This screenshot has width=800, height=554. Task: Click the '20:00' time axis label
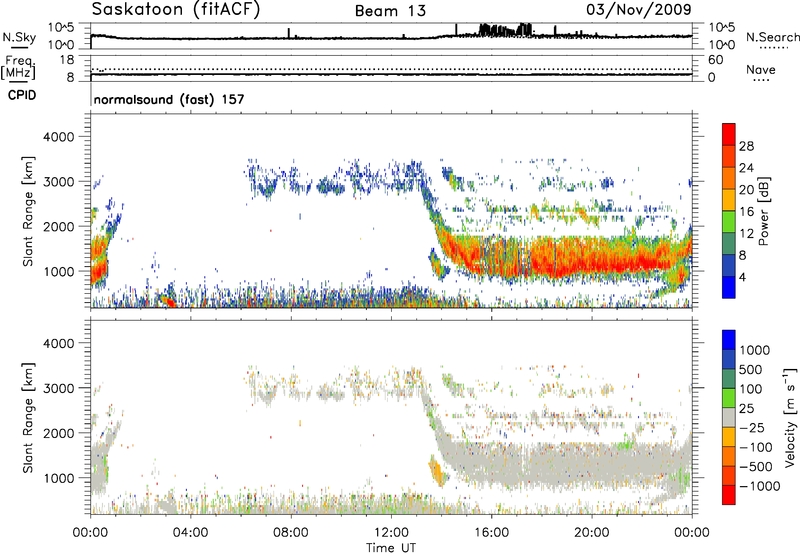(592, 533)
